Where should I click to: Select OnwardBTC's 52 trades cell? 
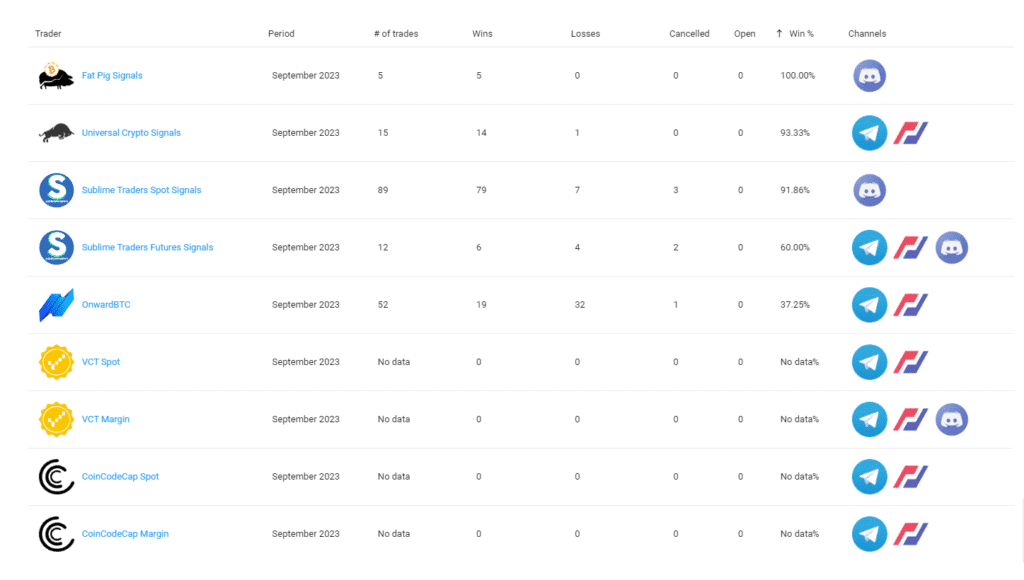(383, 304)
